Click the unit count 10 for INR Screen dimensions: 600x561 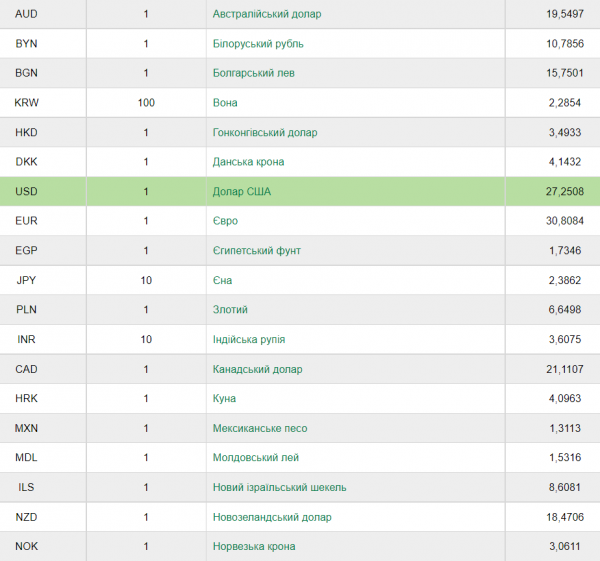tap(146, 339)
